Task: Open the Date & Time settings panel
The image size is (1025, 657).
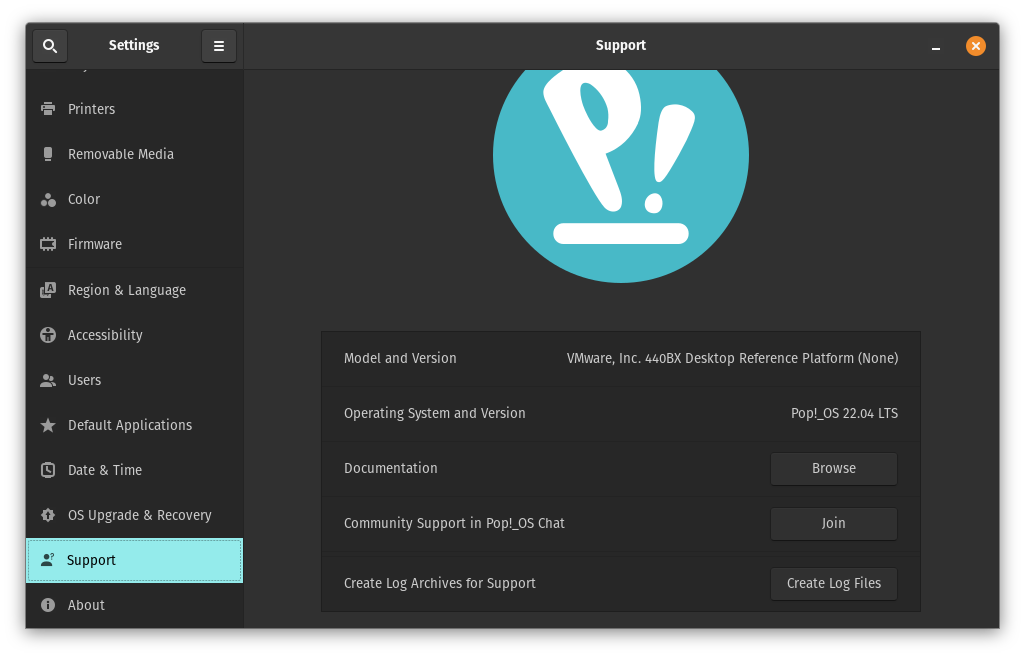Action: pyautogui.click(x=104, y=470)
